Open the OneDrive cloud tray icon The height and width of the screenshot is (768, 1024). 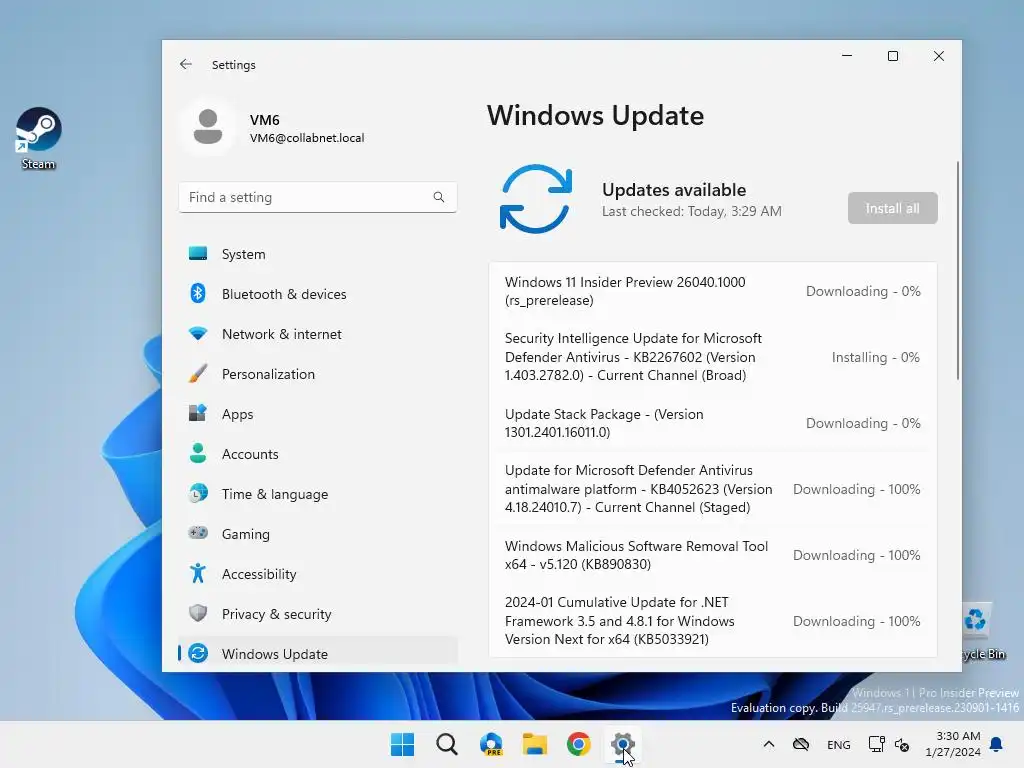[801, 744]
